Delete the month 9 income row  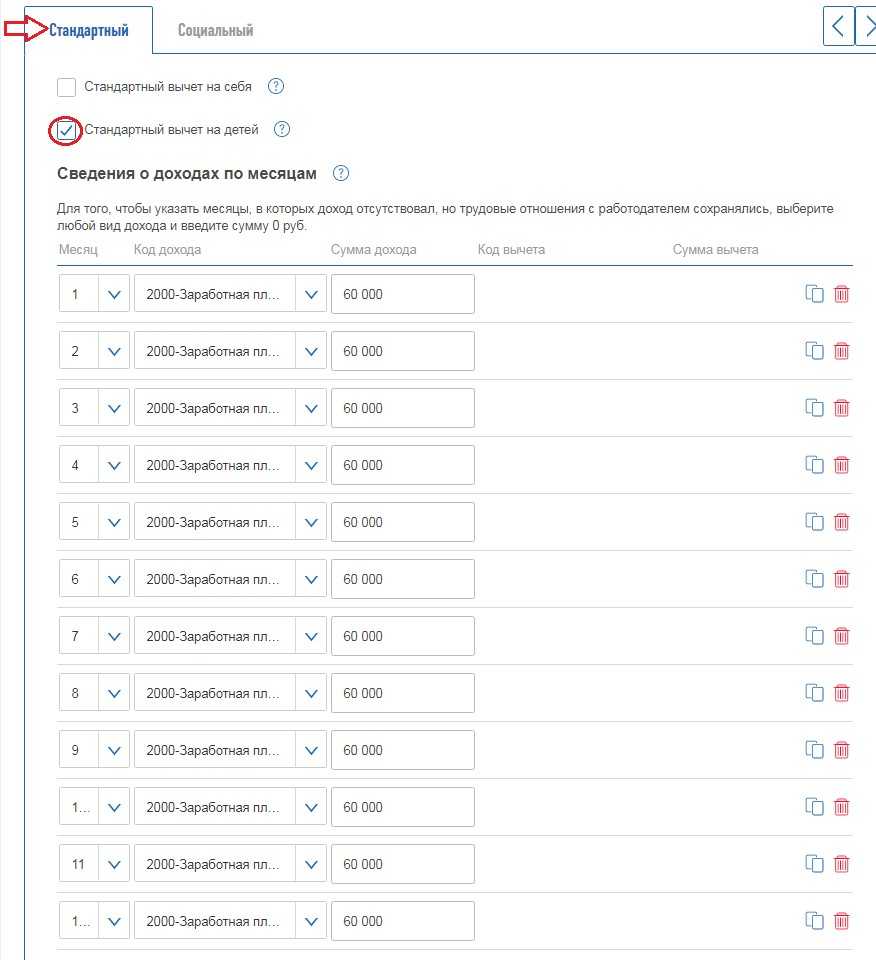point(842,750)
